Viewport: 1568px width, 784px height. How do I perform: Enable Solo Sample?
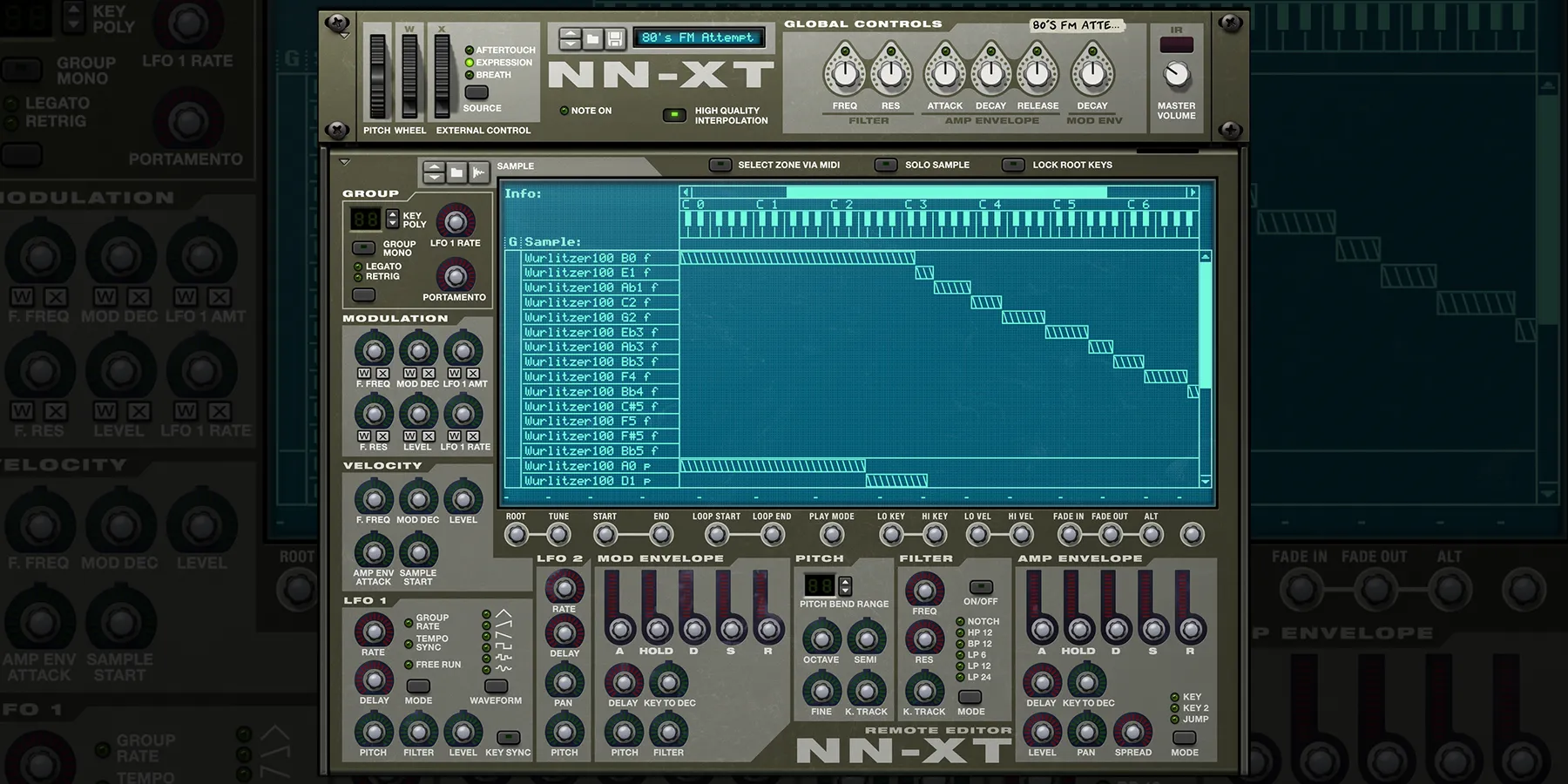(x=888, y=165)
